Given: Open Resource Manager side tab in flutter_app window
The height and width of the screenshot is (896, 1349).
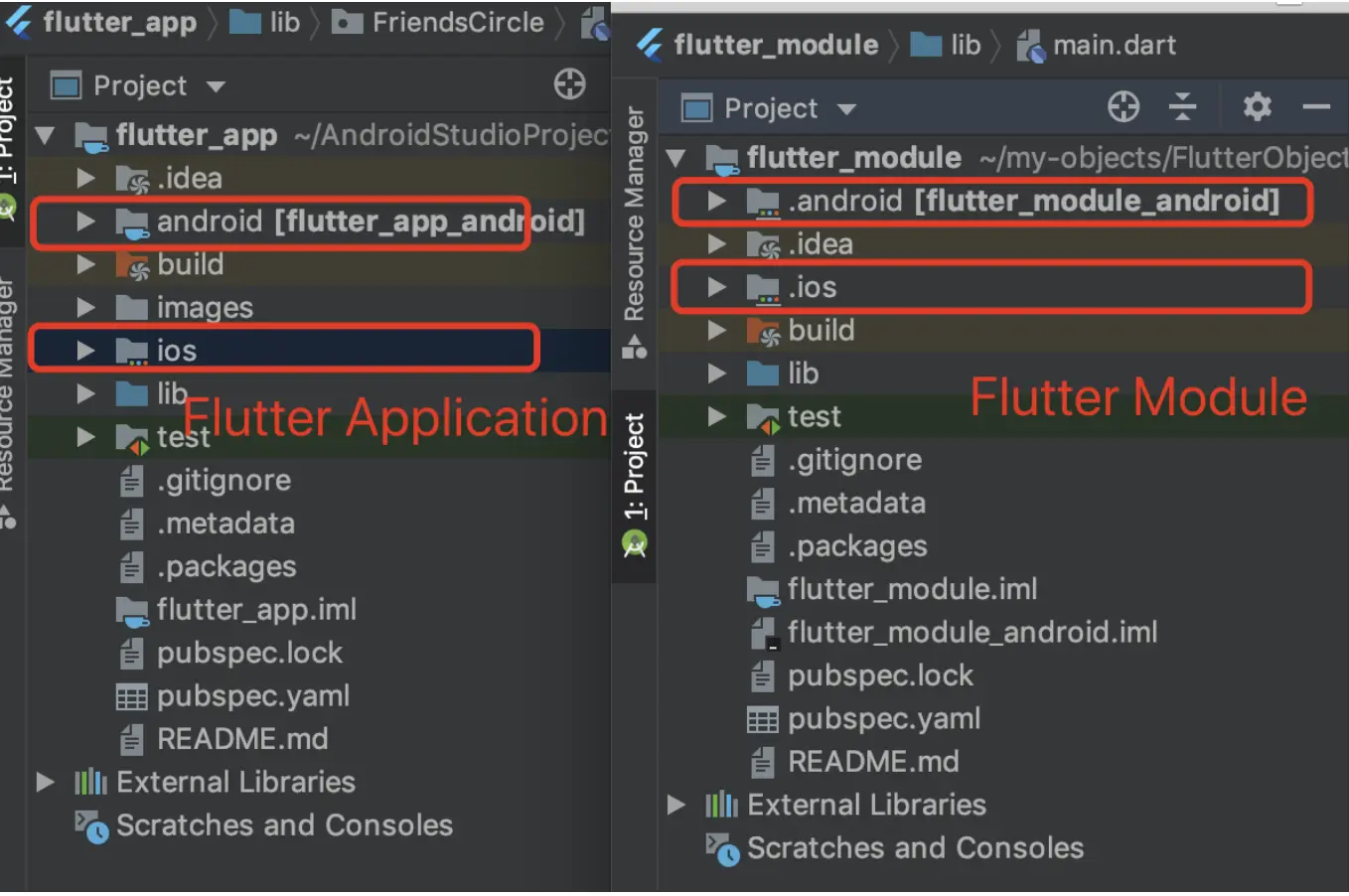Looking at the screenshot, I should 9,402.
